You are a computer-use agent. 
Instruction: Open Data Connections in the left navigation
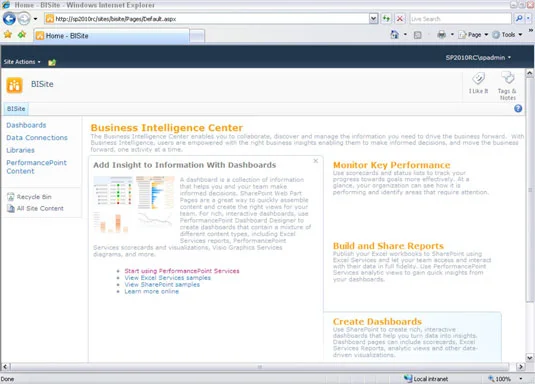(37, 138)
